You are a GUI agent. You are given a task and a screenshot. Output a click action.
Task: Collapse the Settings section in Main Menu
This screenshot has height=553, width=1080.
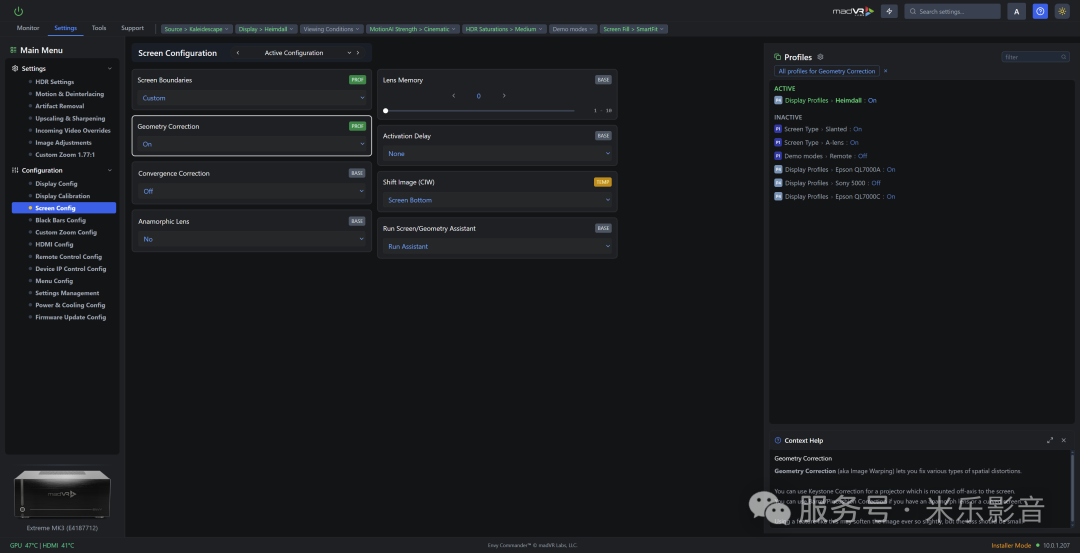109,69
